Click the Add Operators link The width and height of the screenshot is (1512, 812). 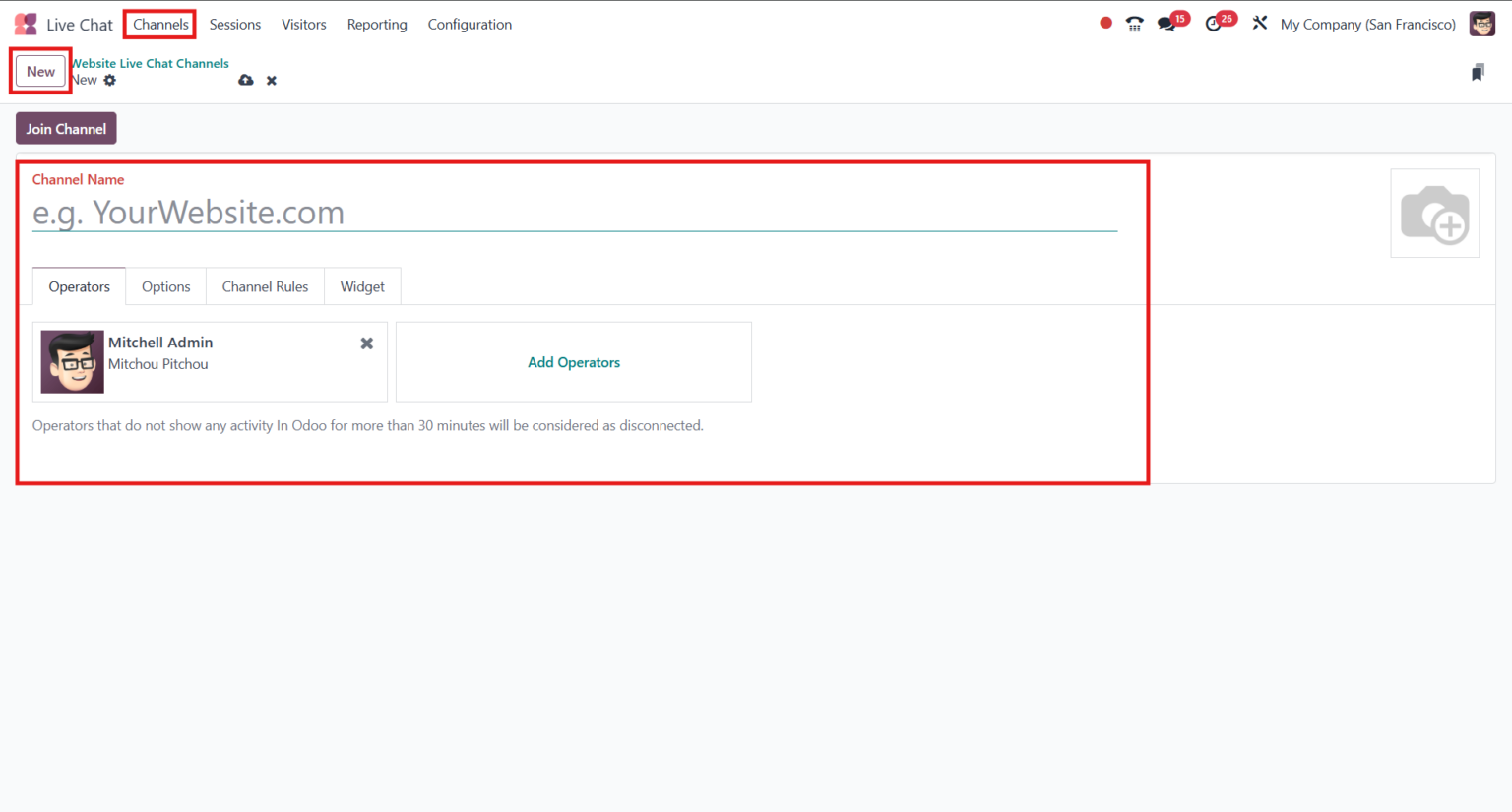click(x=574, y=361)
